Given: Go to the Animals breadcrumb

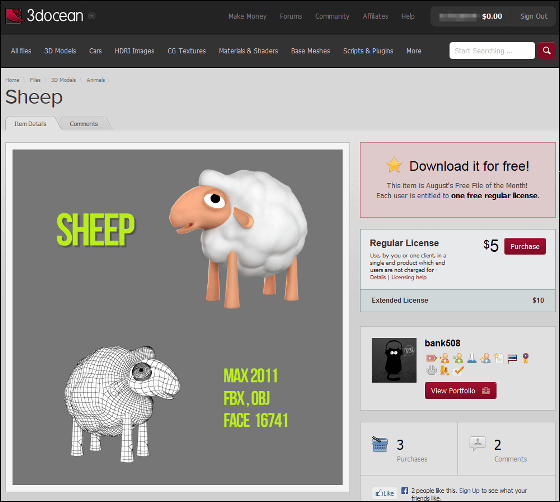Looking at the screenshot, I should pos(96,80).
